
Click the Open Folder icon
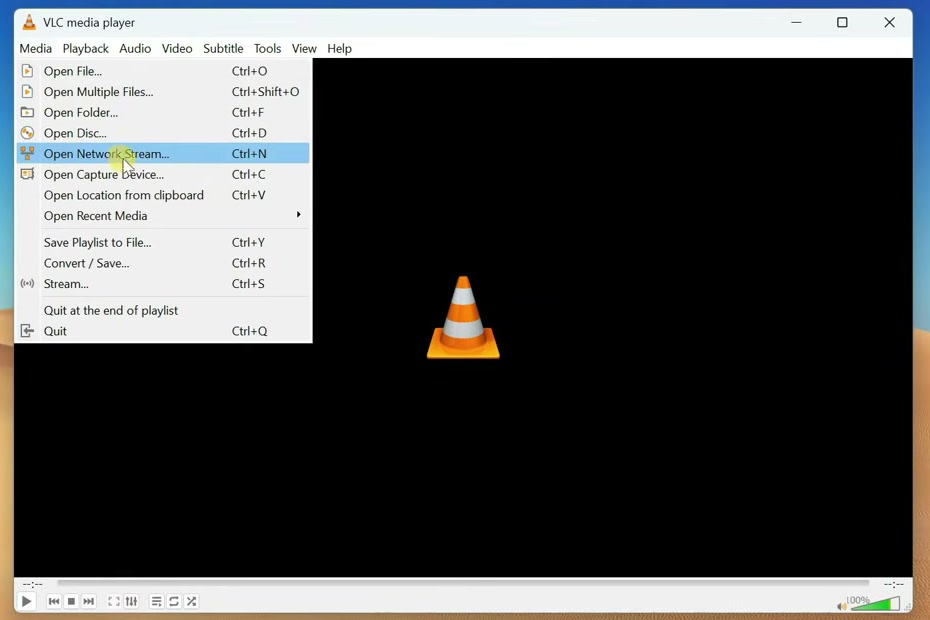tap(27, 112)
